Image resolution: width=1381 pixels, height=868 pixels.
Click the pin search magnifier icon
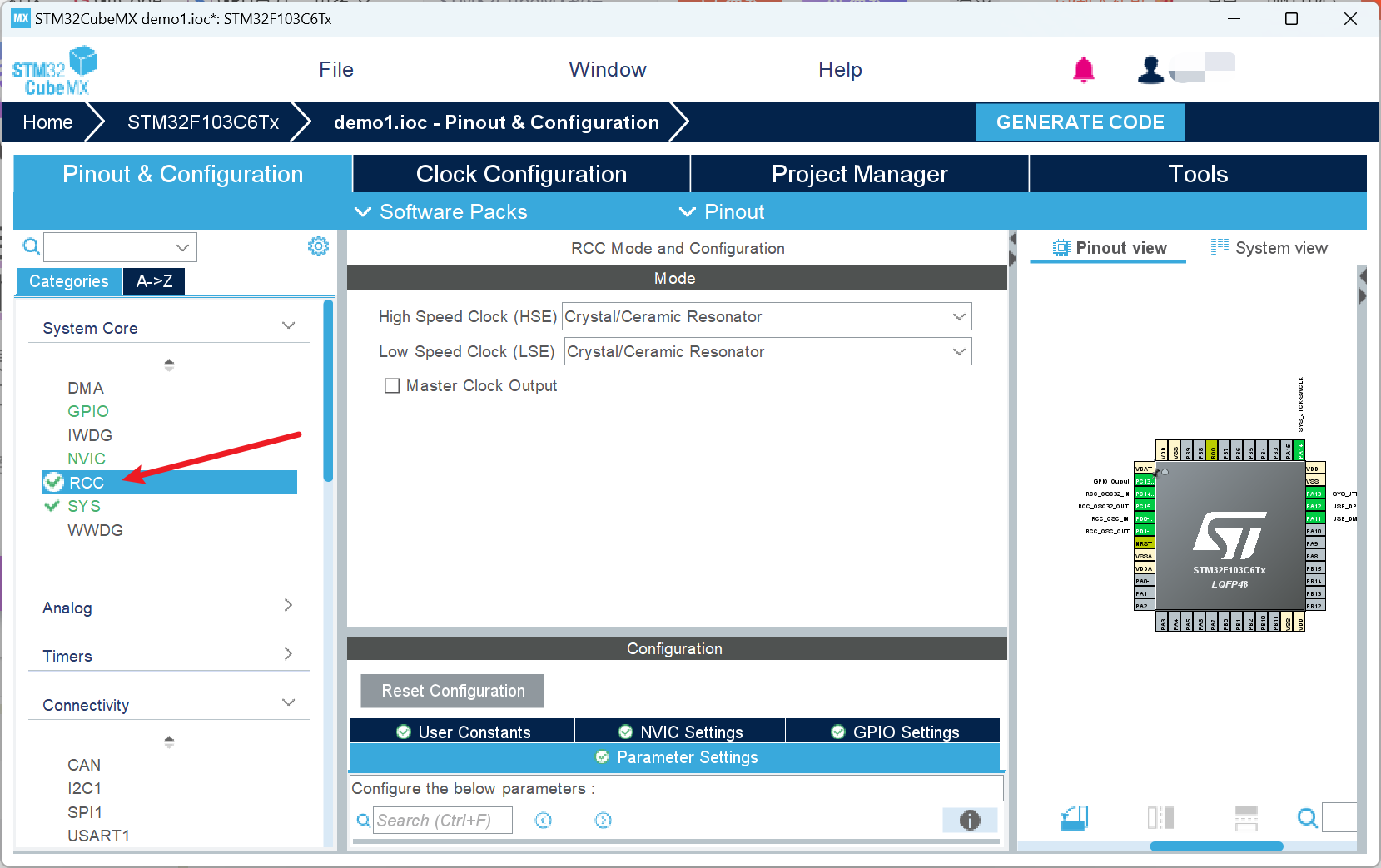click(1308, 818)
